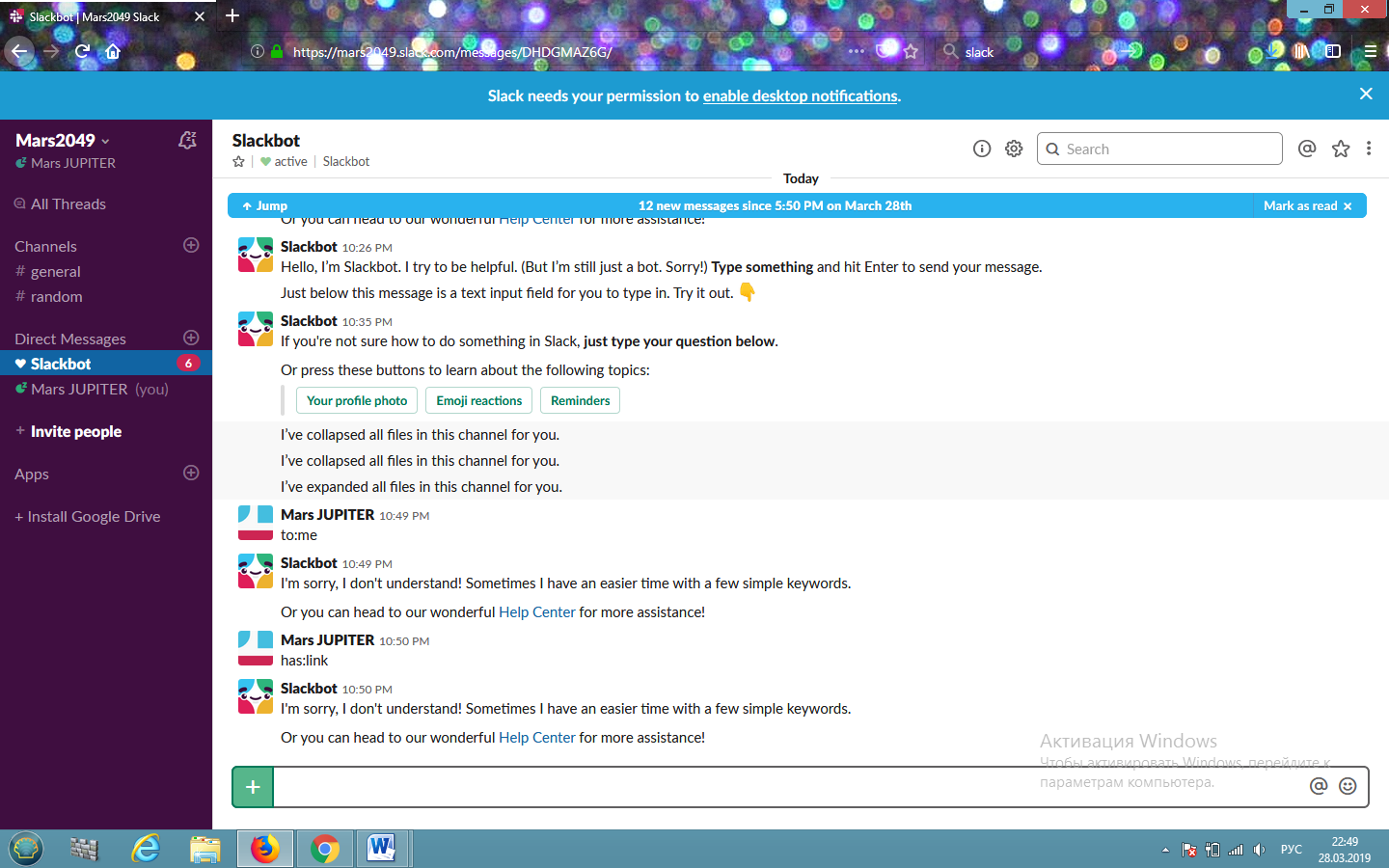The image size is (1389, 868).
Task: Open Firefox hamburger menu
Action: click(x=1370, y=51)
